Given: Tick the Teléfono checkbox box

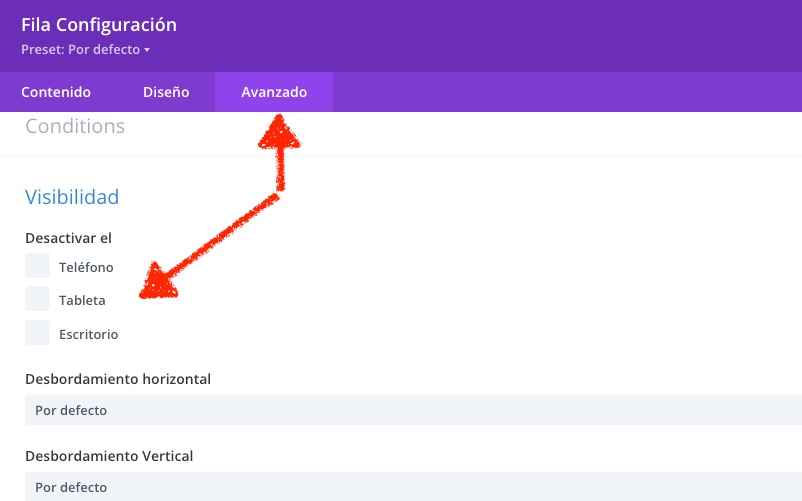Looking at the screenshot, I should (37, 265).
